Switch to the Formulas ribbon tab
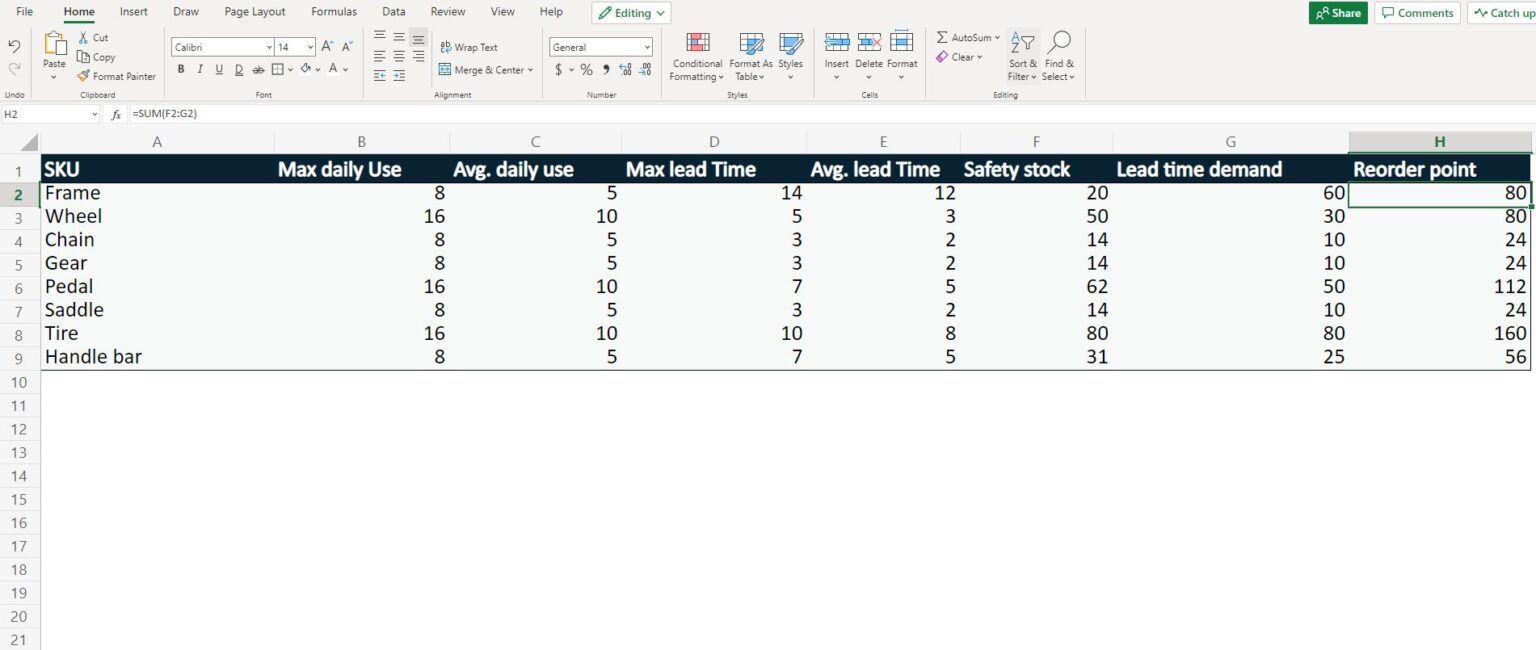This screenshot has height=650, width=1536. click(x=333, y=12)
